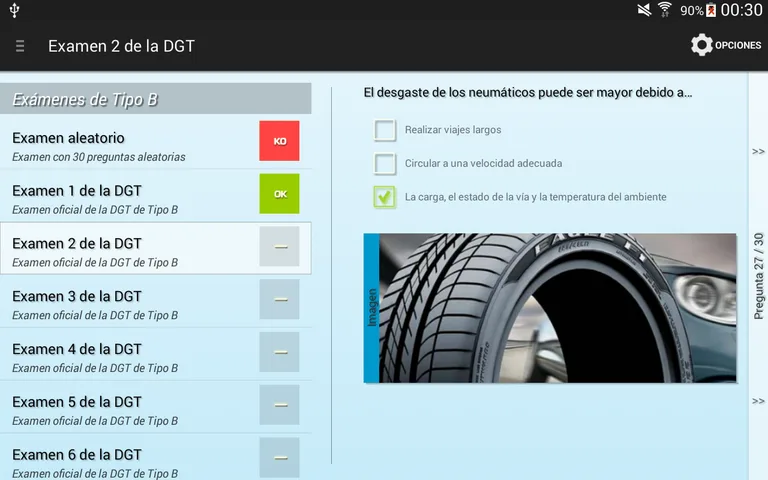The width and height of the screenshot is (768, 480).
Task: Go to next question with upper >> arrow
Action: pos(758,151)
